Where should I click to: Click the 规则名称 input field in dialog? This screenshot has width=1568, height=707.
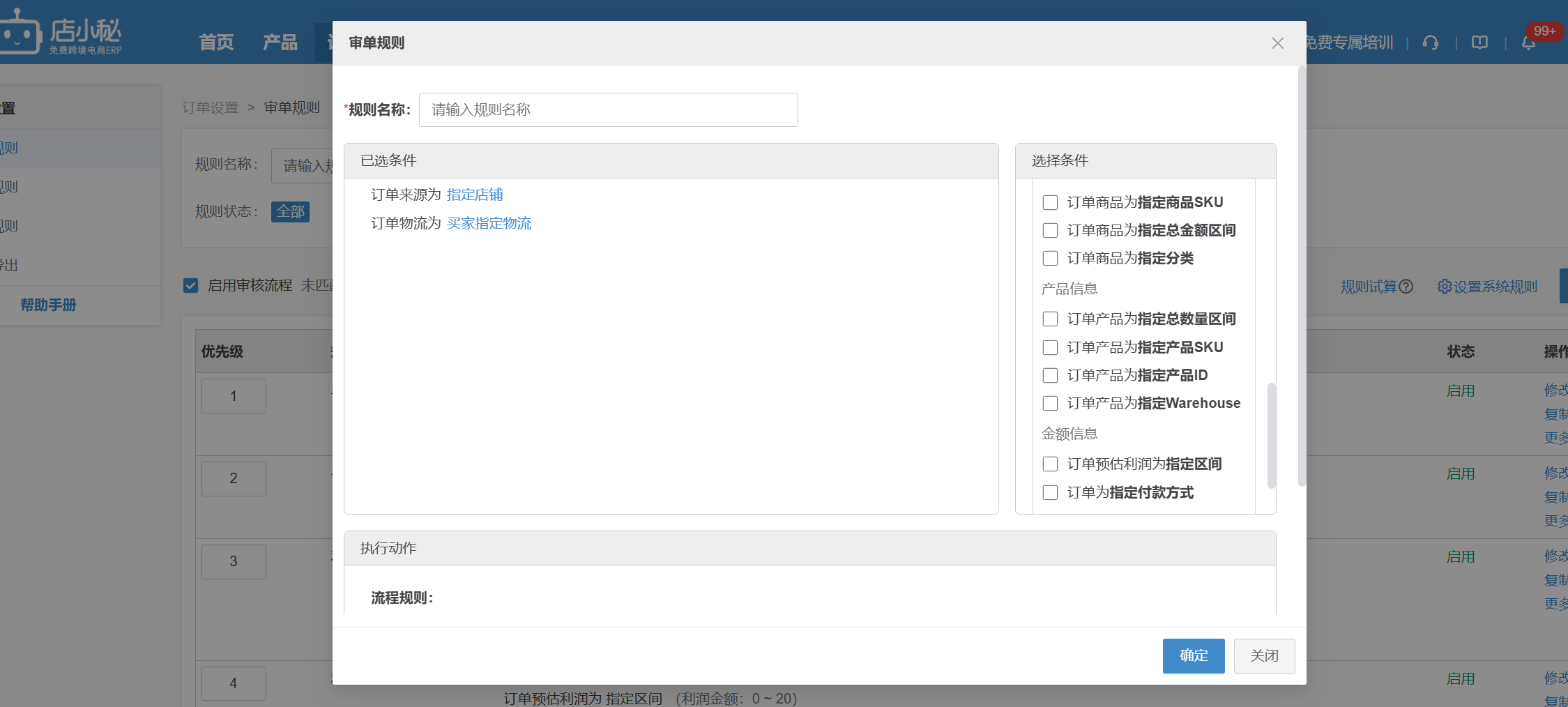(x=608, y=109)
